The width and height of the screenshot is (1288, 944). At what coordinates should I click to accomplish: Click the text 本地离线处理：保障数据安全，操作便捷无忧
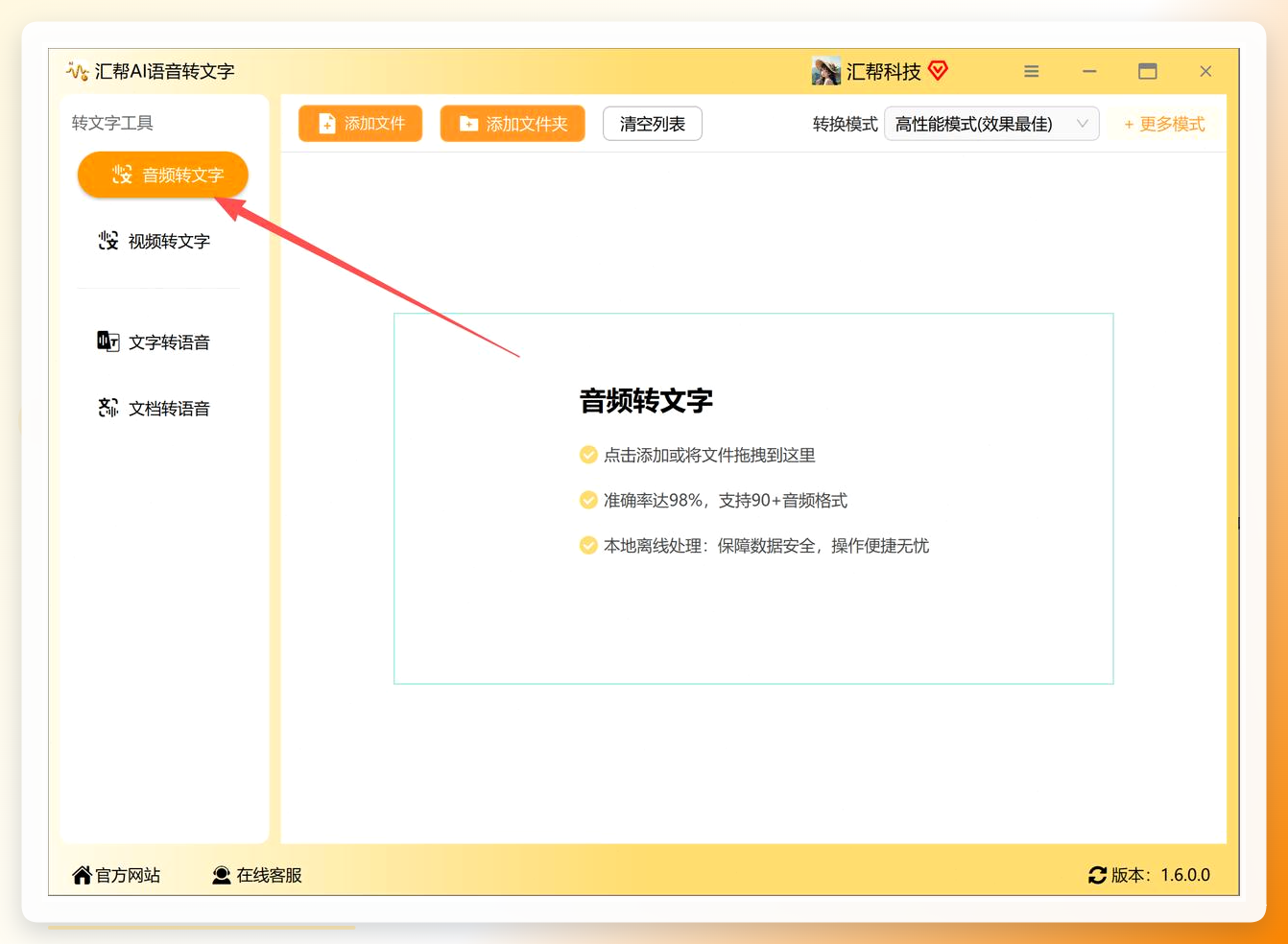[766, 546]
